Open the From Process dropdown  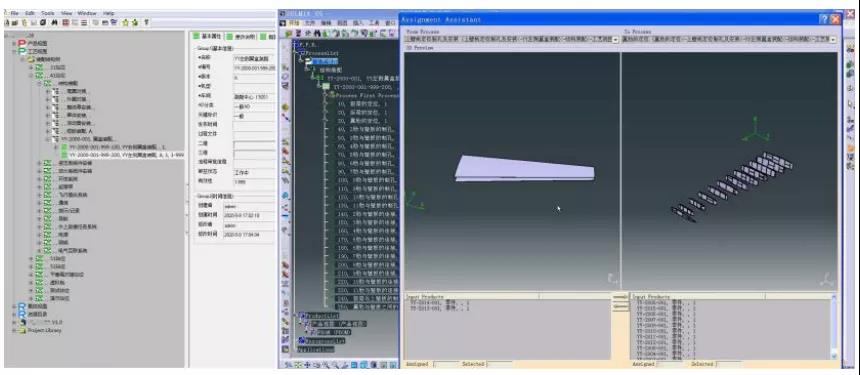(615, 39)
